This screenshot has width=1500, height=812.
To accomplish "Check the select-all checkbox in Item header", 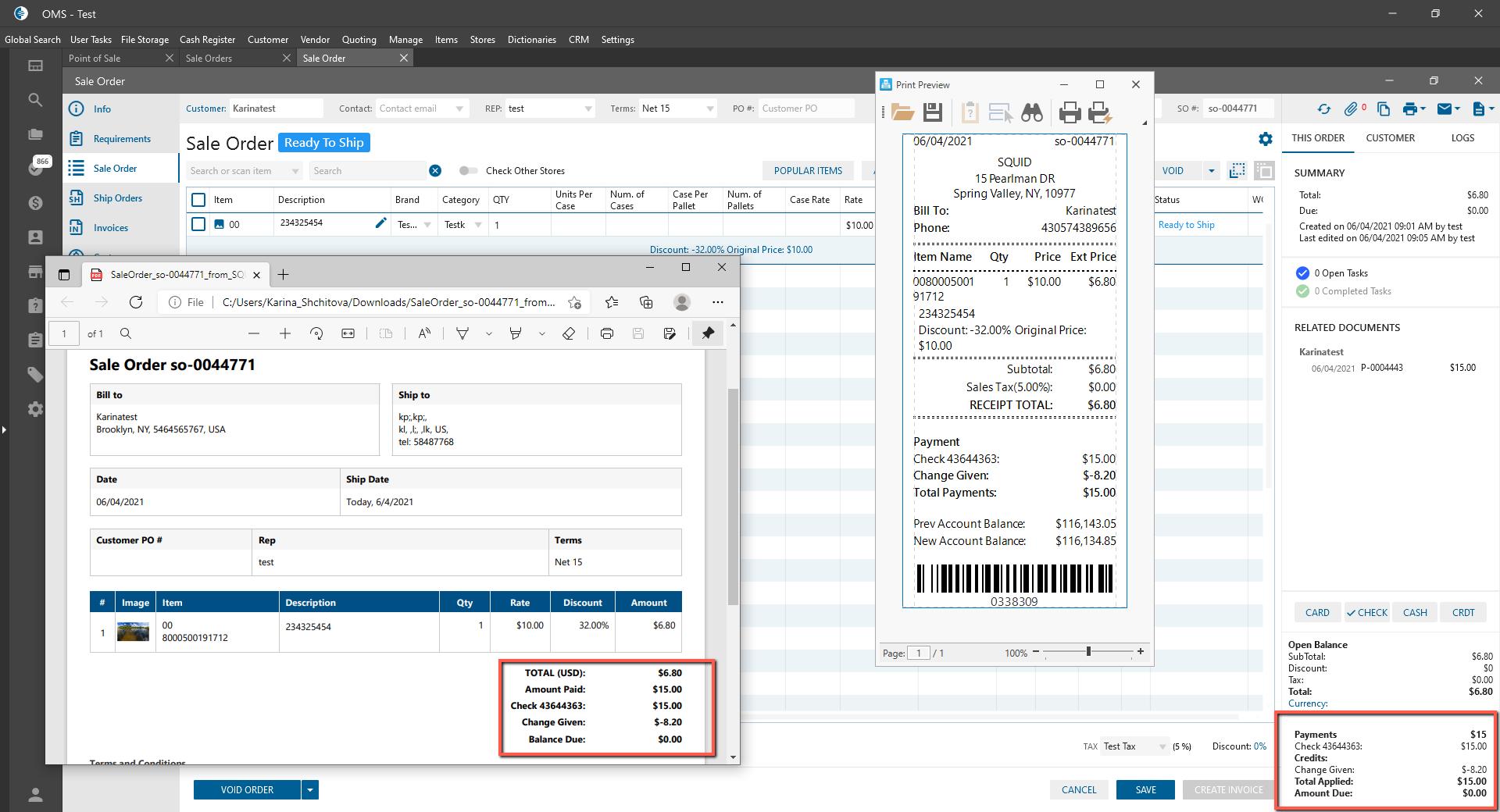I will click(198, 200).
